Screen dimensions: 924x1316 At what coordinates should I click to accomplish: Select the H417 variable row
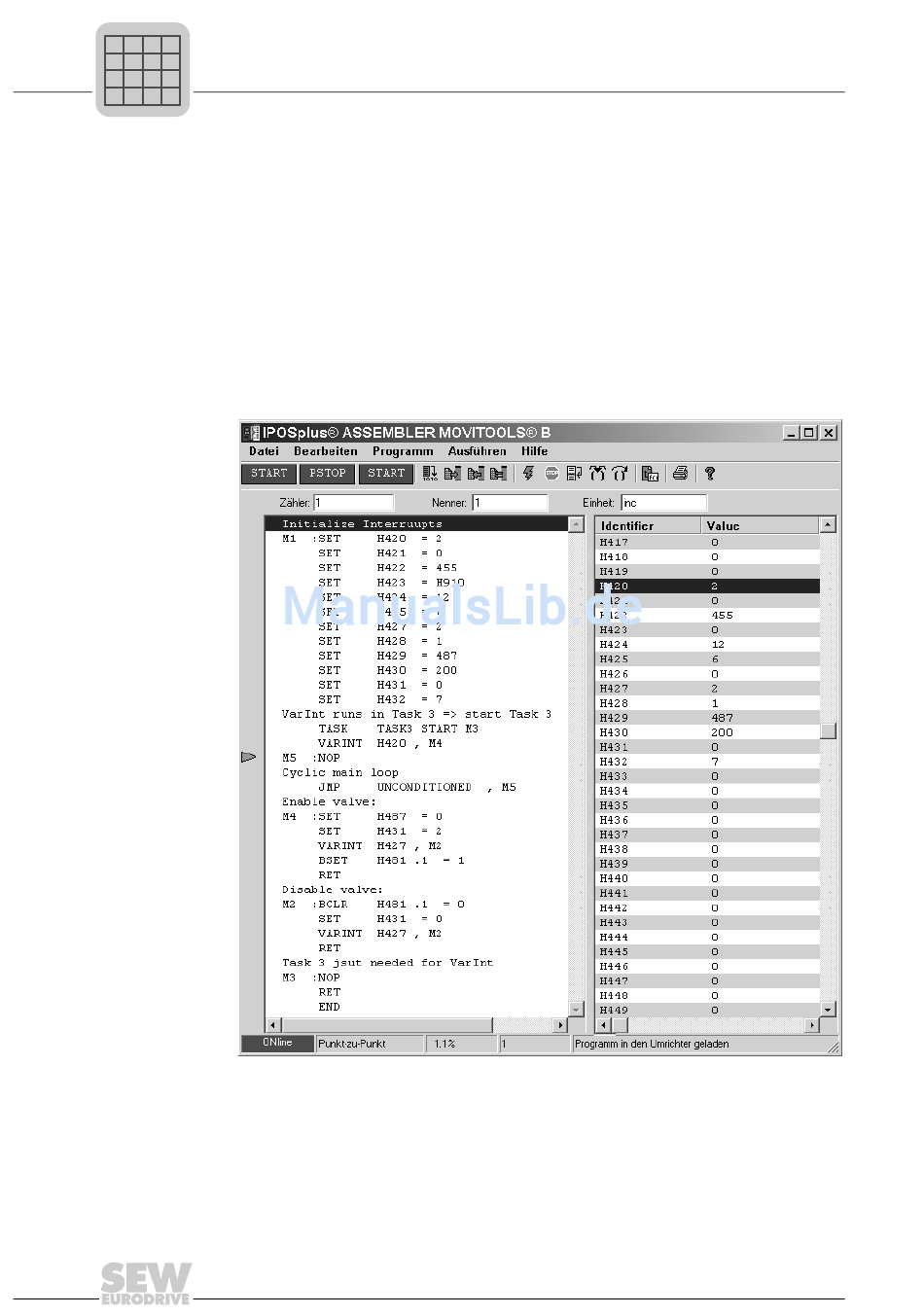tap(708, 543)
